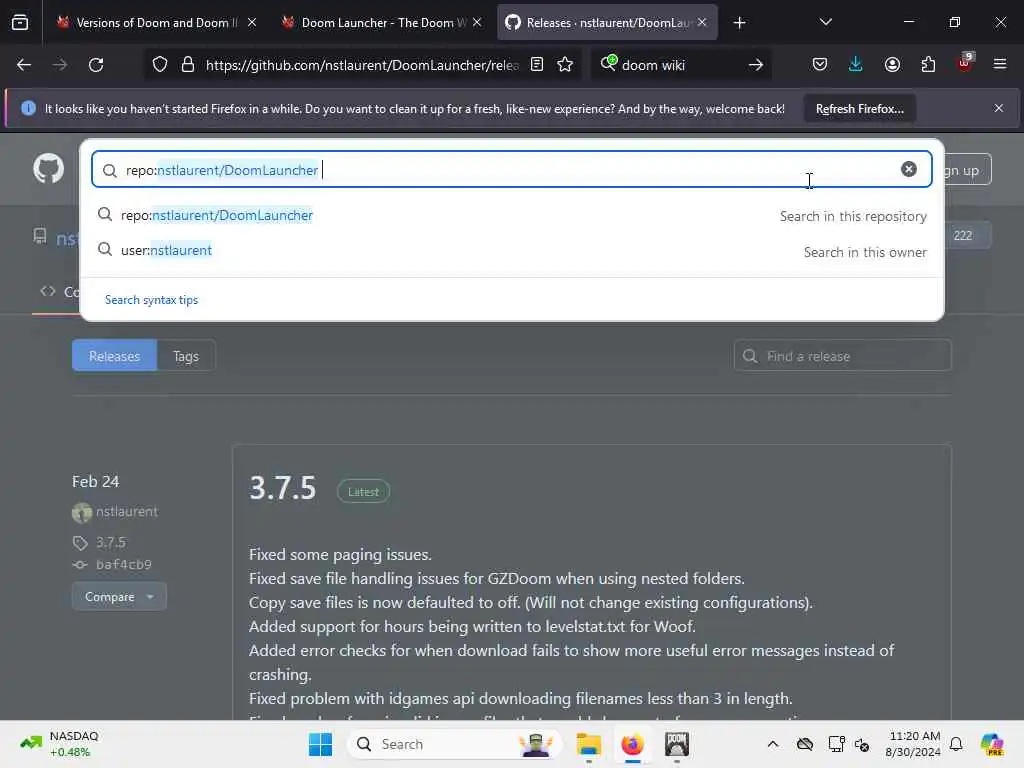Viewport: 1024px width, 768px height.
Task: Expand the Compare dropdown
Action: click(119, 597)
